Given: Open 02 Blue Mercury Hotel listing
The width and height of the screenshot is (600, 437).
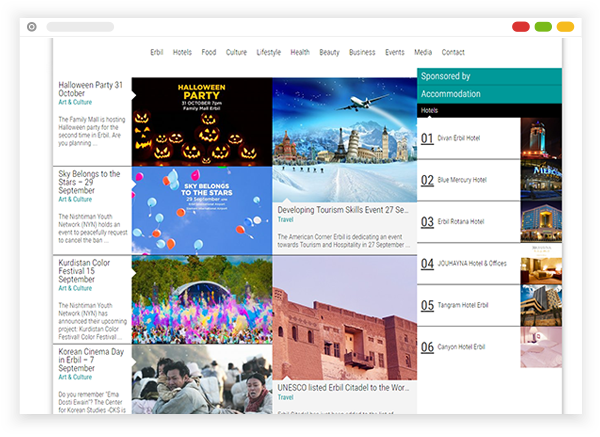Looking at the screenshot, I should pos(469,180).
